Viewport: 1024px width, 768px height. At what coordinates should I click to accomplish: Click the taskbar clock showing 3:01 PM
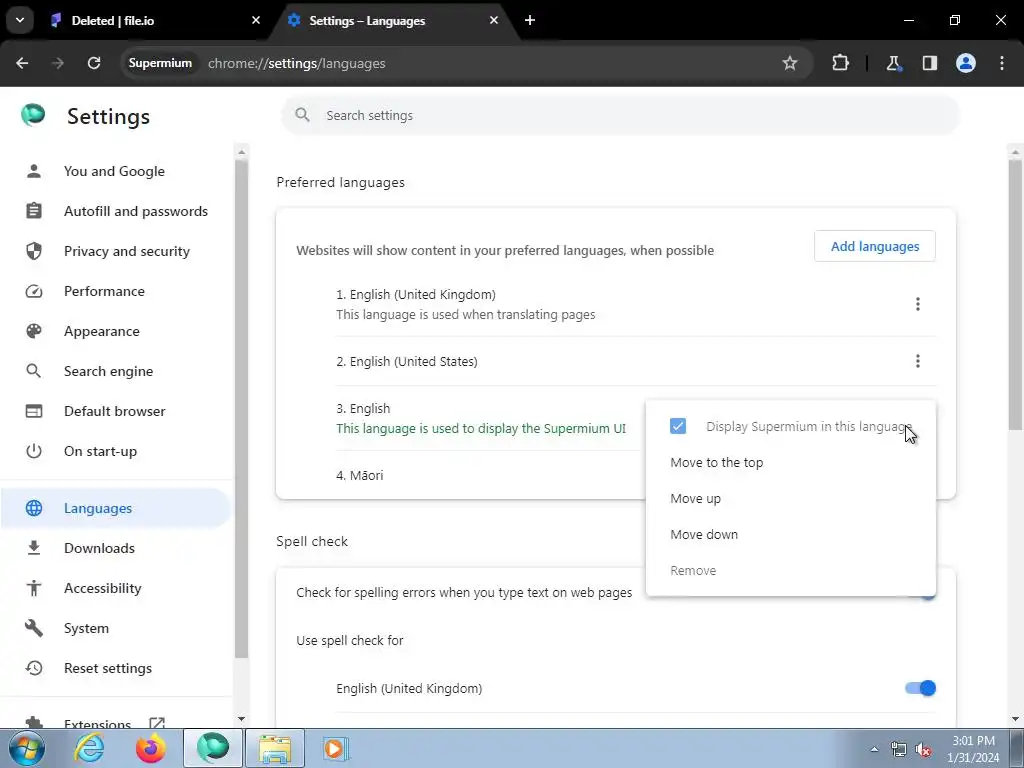click(x=973, y=749)
